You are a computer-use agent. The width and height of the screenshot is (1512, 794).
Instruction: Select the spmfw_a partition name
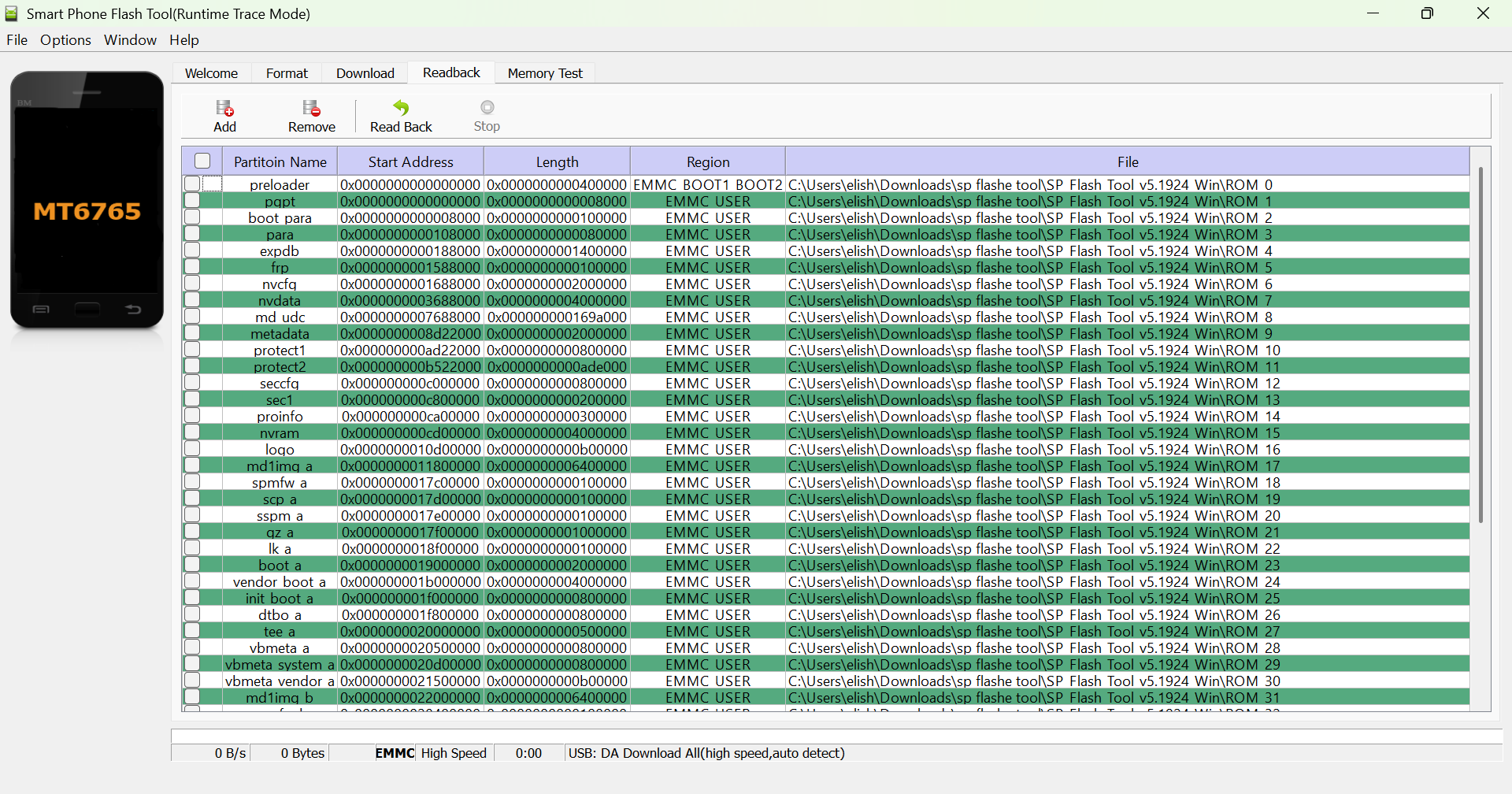[280, 482]
